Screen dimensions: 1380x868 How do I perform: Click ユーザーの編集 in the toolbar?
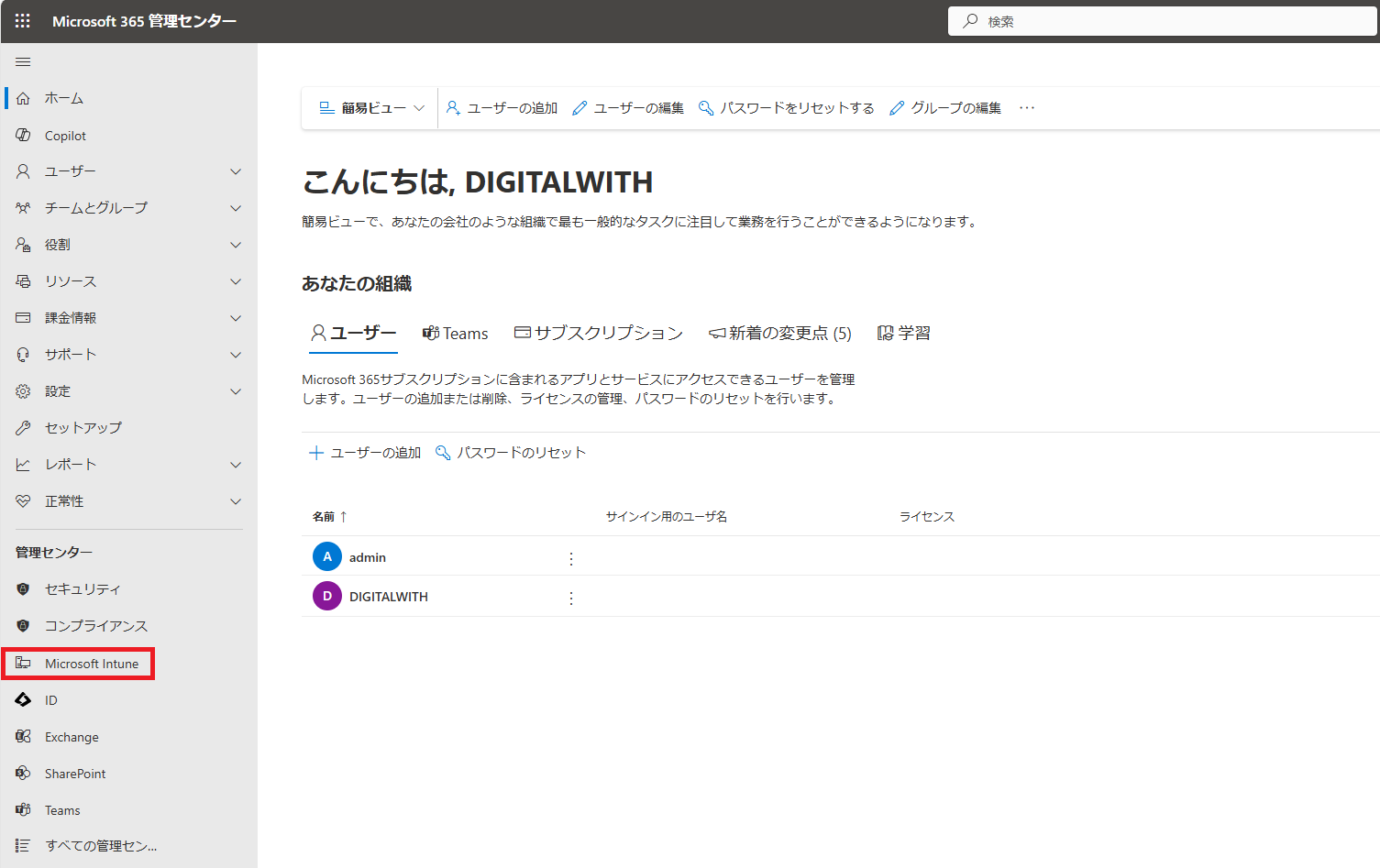pos(628,108)
